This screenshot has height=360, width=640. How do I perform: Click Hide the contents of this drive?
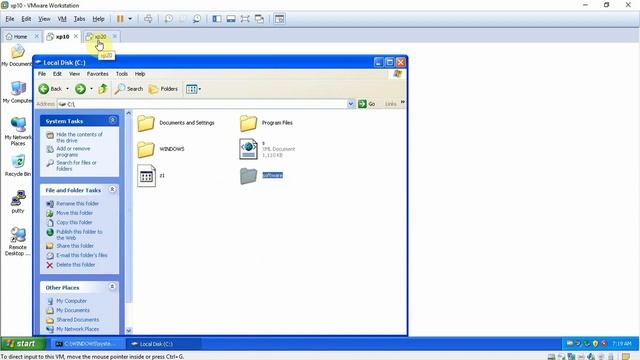(79, 137)
